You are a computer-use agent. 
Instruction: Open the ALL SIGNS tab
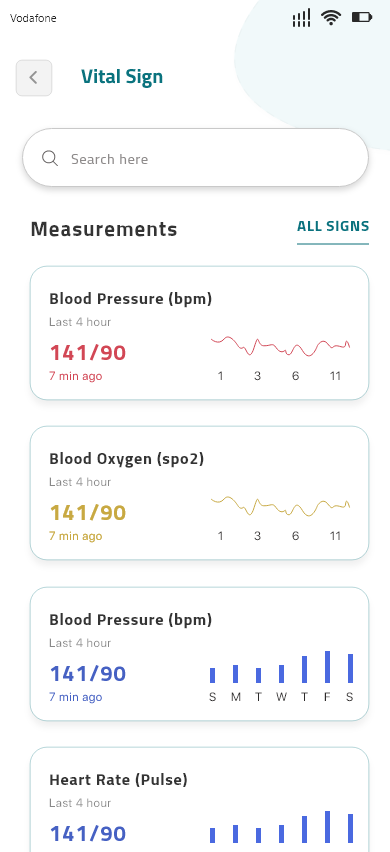pyautogui.click(x=333, y=226)
